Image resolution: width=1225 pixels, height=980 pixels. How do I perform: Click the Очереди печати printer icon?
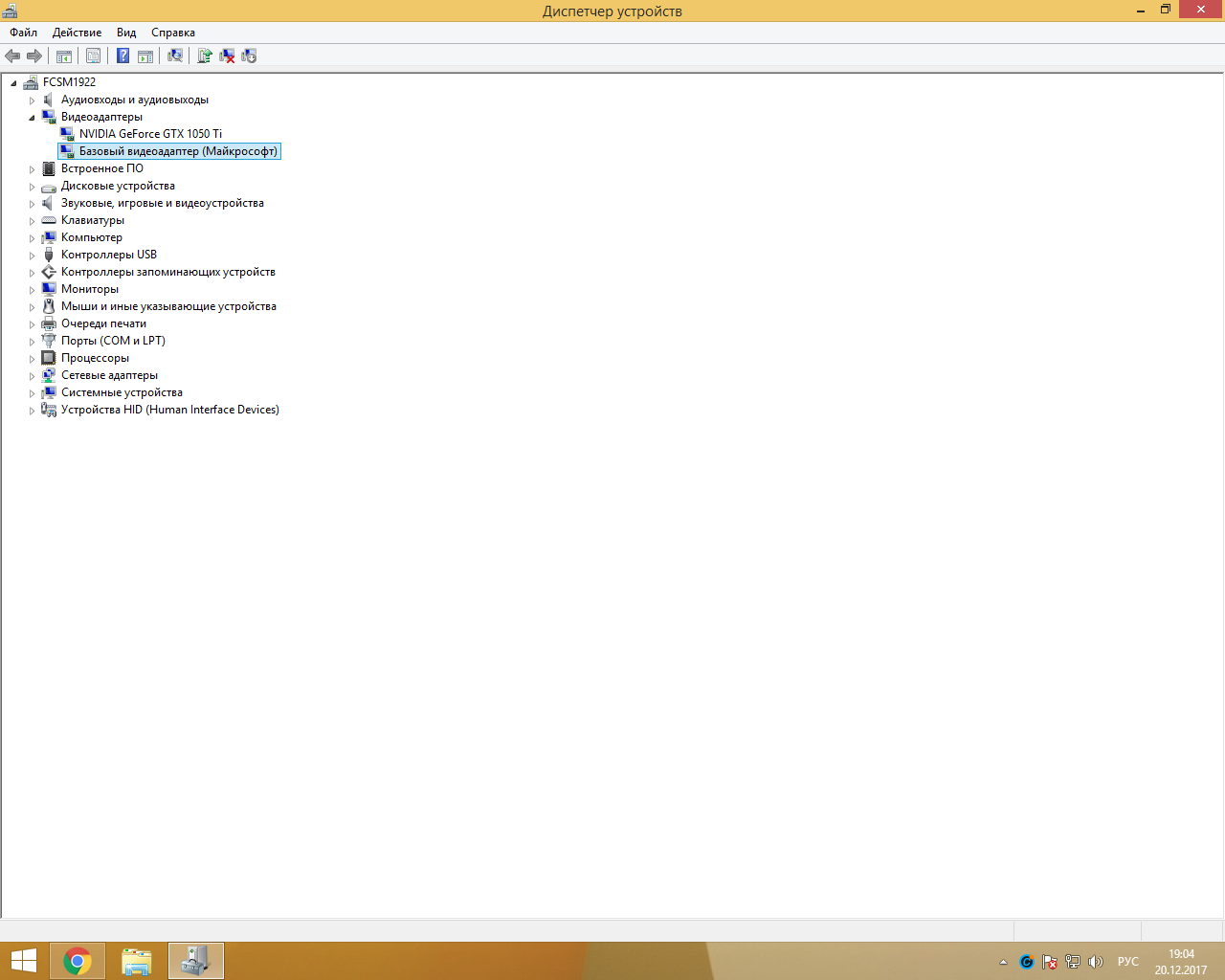pos(49,323)
